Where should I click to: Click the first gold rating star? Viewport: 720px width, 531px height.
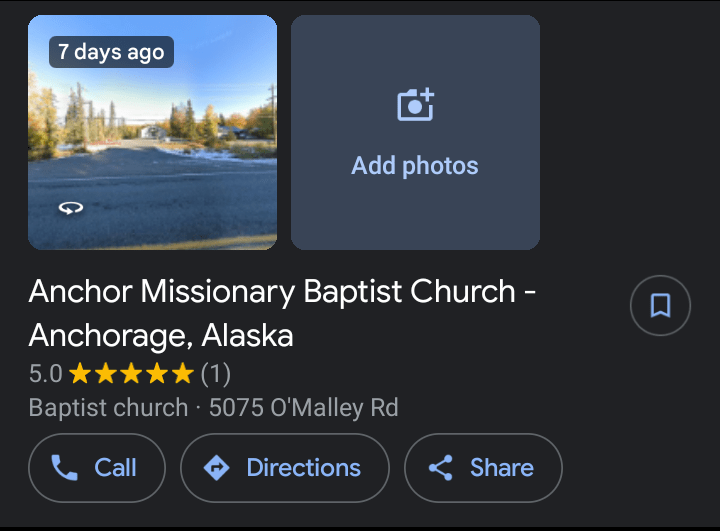point(80,375)
